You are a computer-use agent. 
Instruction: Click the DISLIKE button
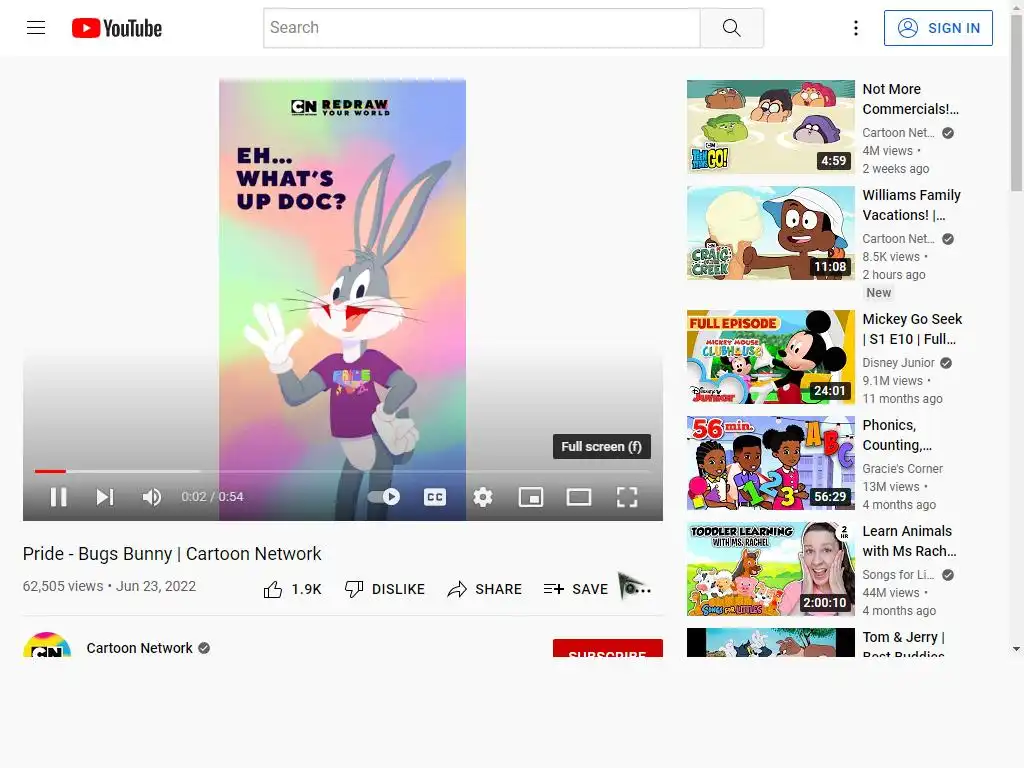385,589
